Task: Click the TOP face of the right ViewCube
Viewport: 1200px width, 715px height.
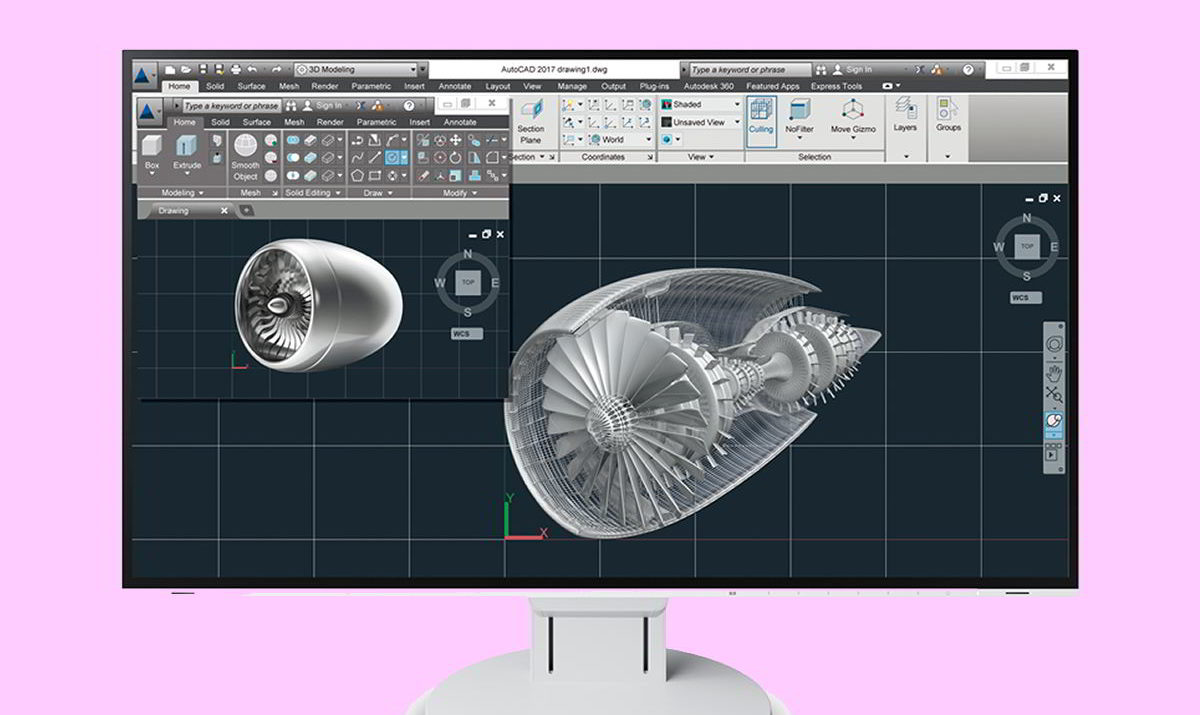Action: click(x=1025, y=246)
